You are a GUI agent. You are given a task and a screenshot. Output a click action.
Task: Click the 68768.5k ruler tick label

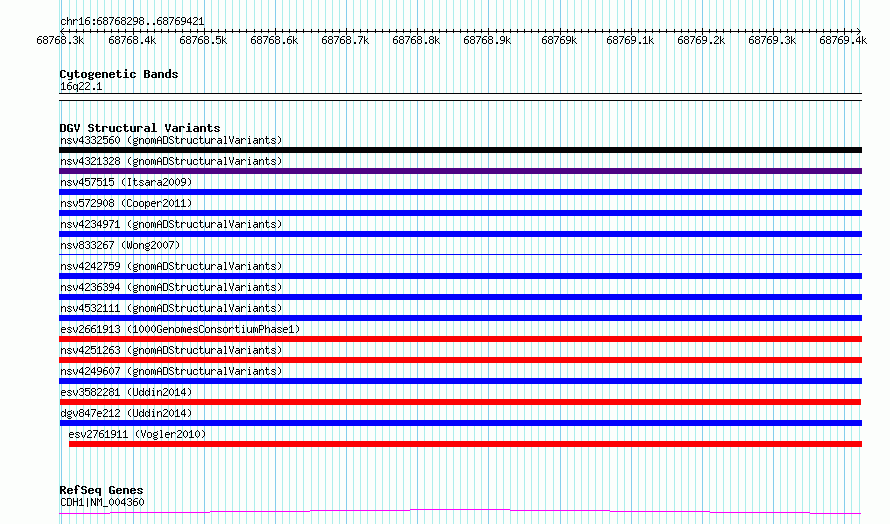[203, 40]
